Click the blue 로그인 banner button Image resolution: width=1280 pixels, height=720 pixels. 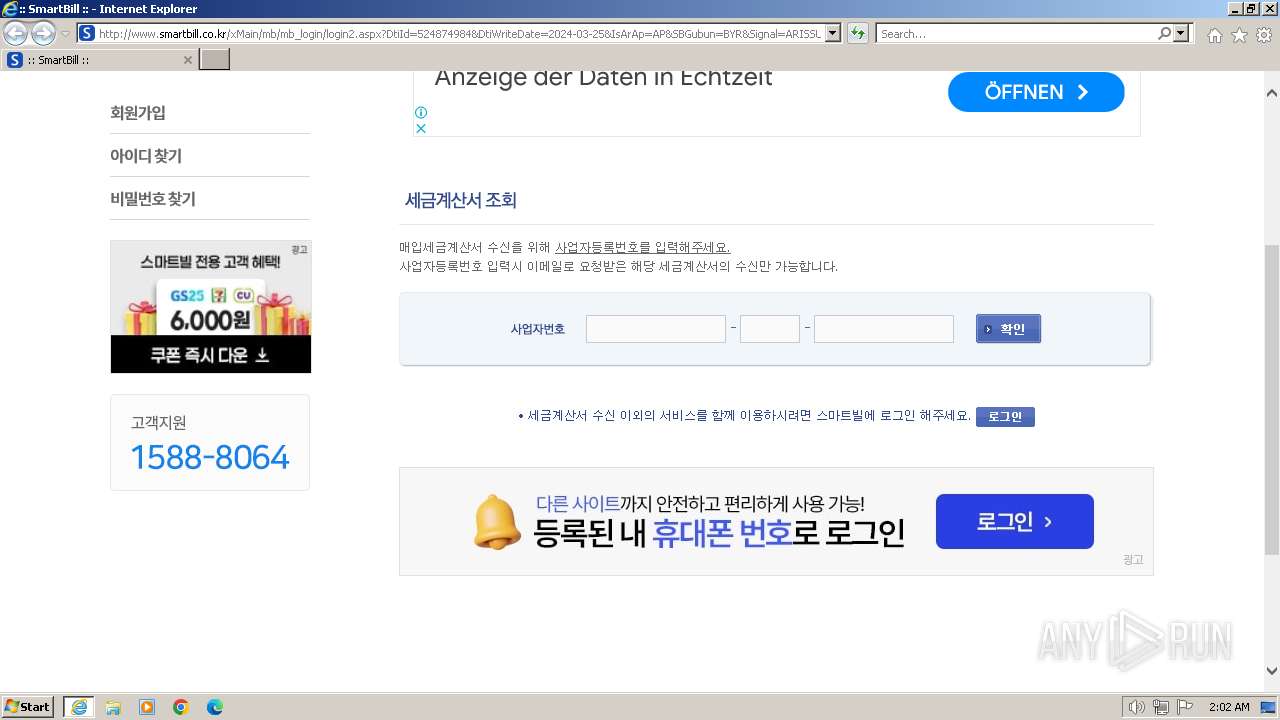(1015, 521)
